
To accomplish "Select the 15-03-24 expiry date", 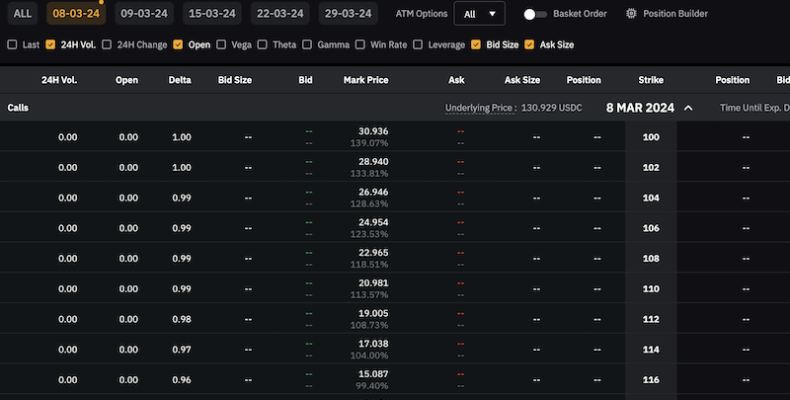I will 210,14.
